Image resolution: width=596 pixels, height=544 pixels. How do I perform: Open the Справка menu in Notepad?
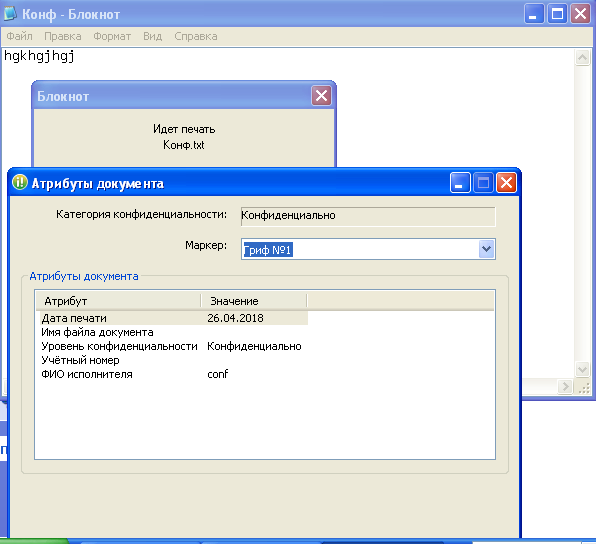pos(196,36)
